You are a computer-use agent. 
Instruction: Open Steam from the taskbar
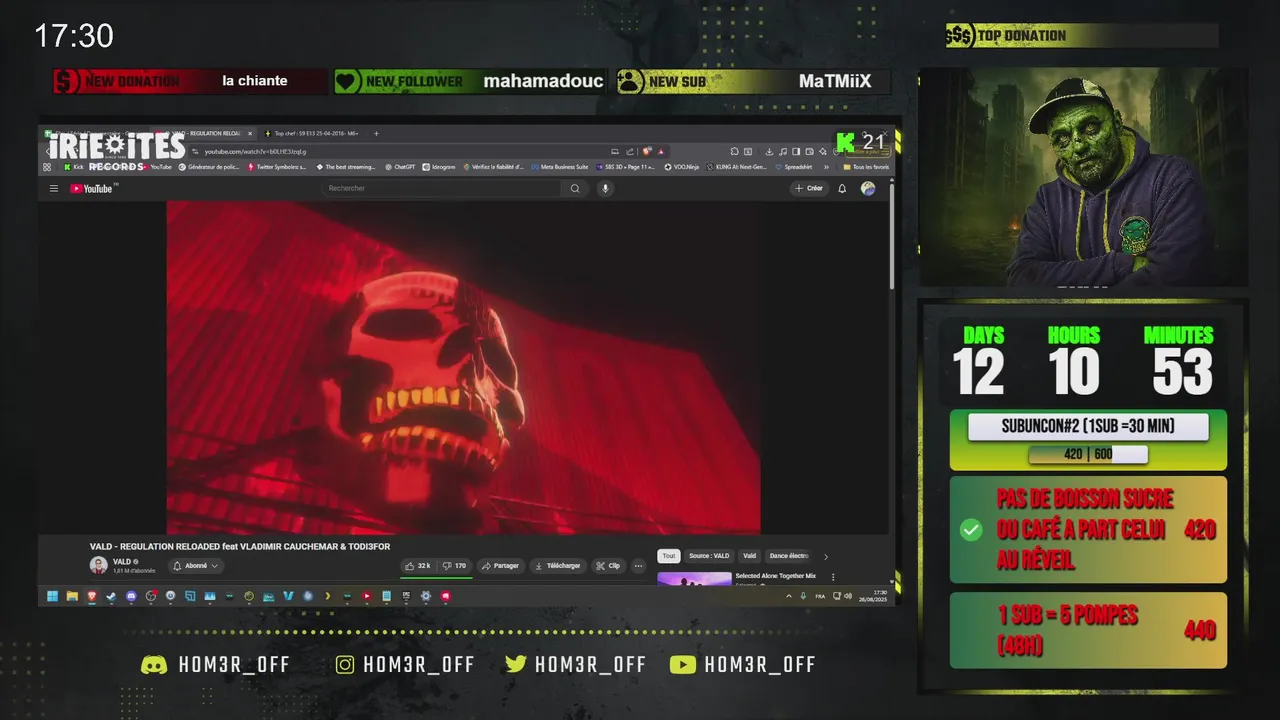[x=111, y=596]
